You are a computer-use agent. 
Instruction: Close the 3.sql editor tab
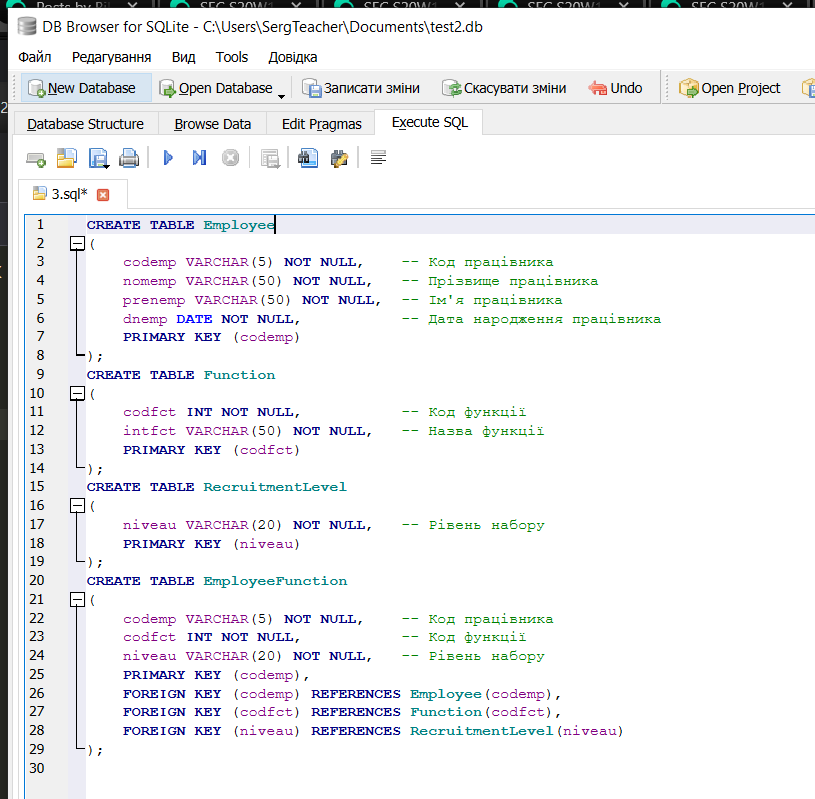tap(102, 194)
